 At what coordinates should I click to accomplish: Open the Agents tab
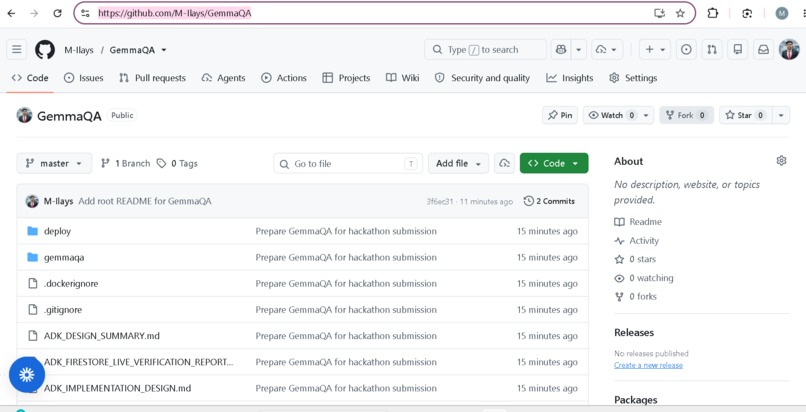coord(223,78)
